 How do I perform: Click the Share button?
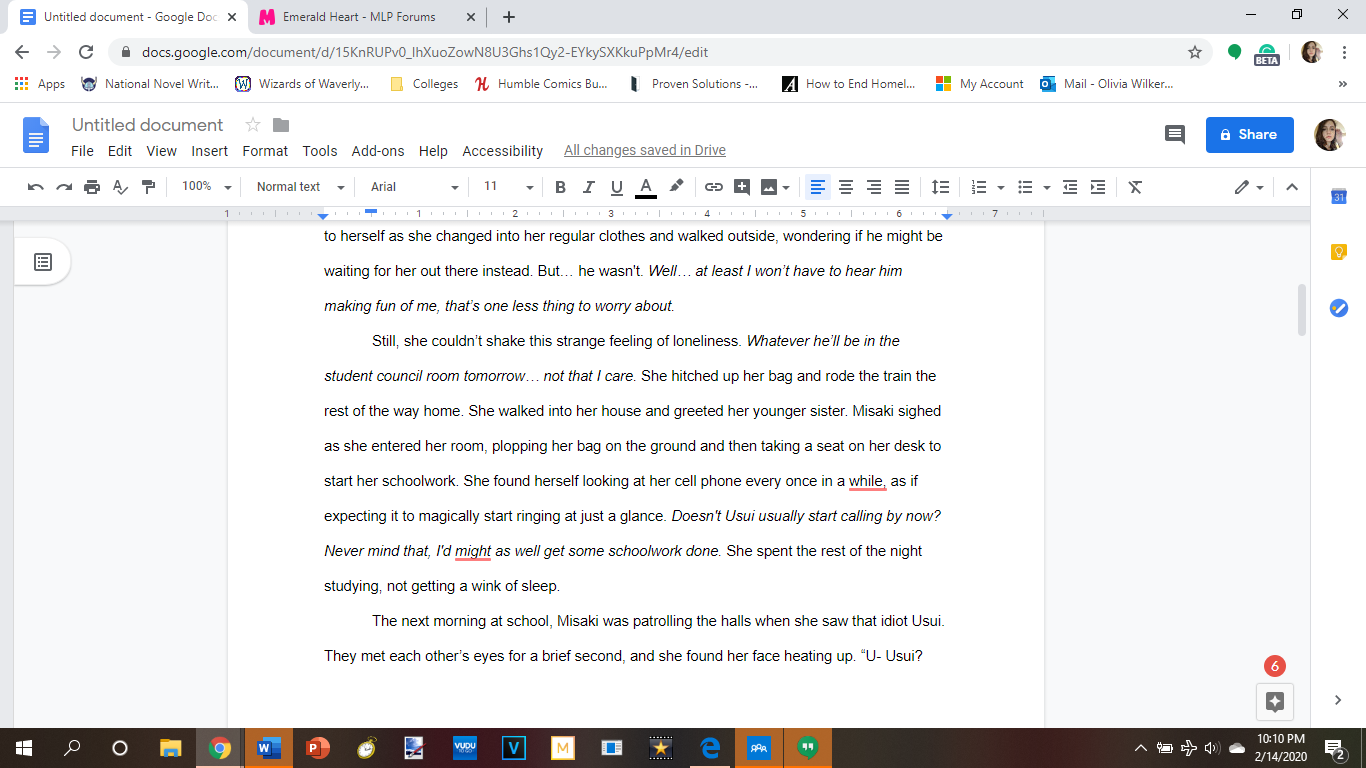tap(1250, 134)
